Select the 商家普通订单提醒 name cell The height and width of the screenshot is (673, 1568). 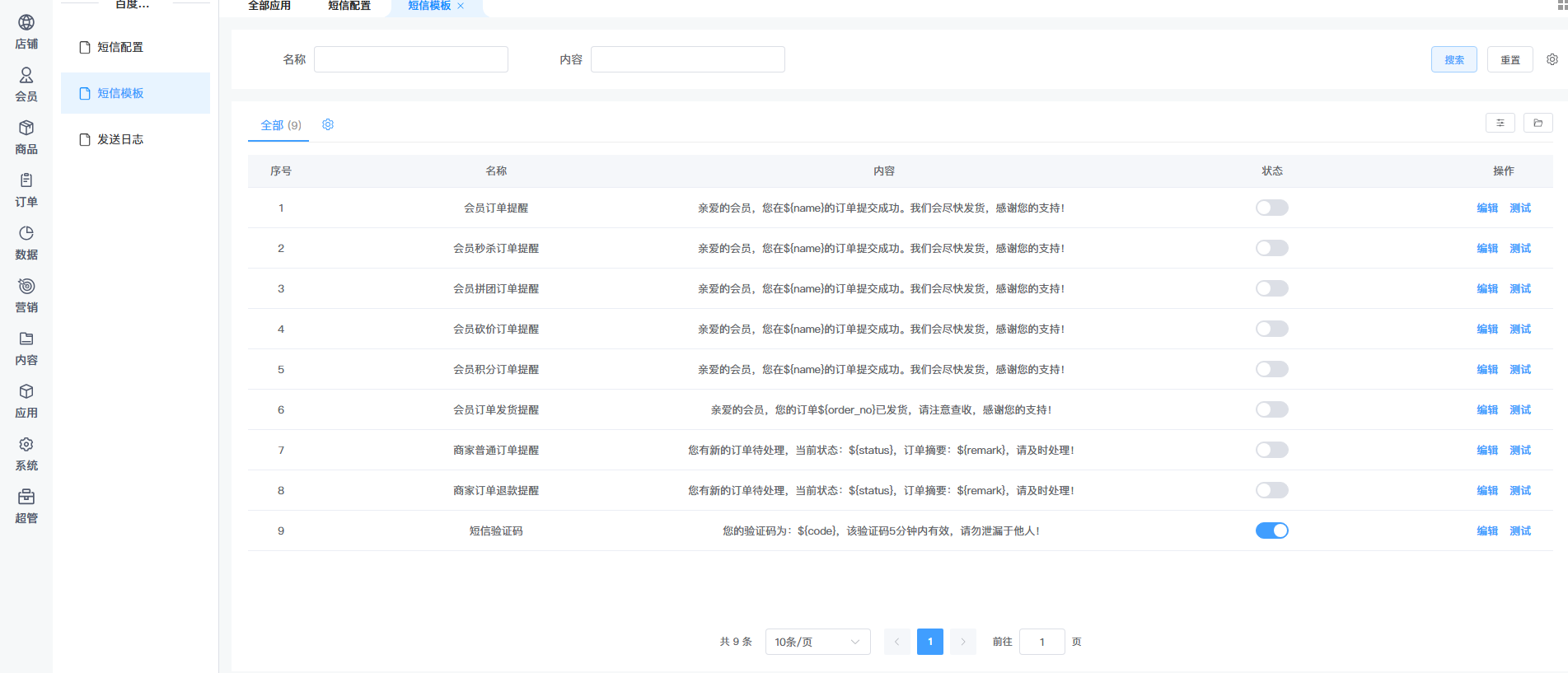496,450
